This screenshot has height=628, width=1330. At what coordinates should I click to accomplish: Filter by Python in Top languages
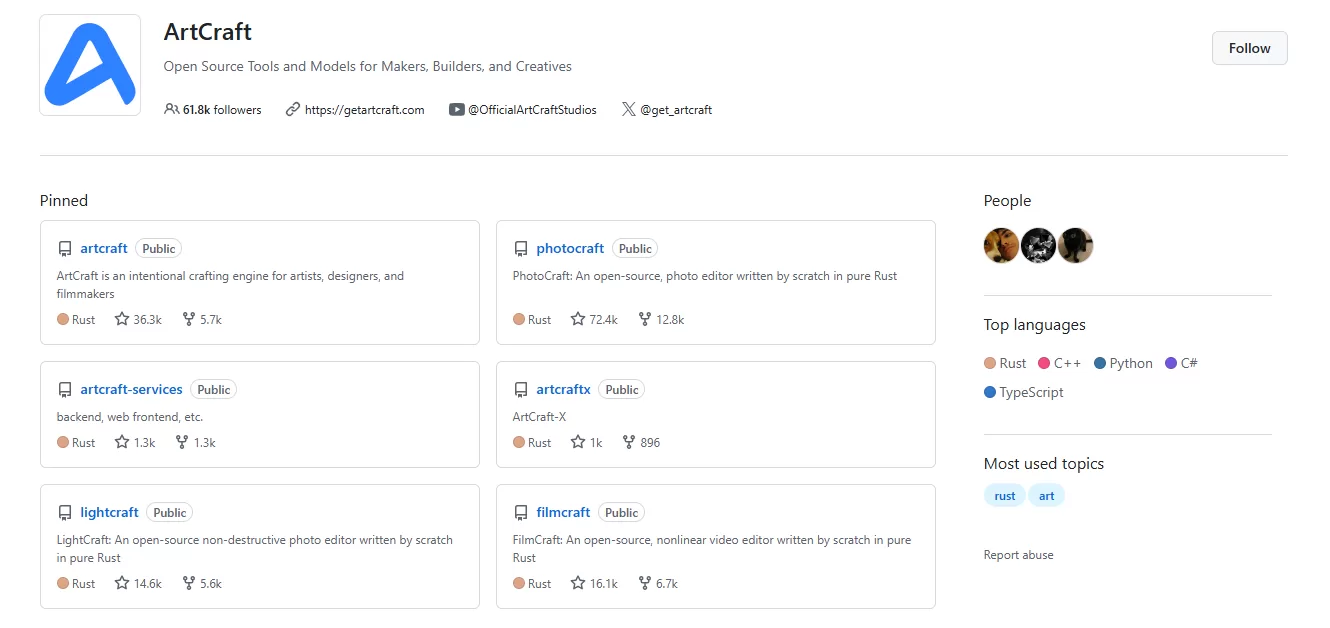(x=1124, y=364)
